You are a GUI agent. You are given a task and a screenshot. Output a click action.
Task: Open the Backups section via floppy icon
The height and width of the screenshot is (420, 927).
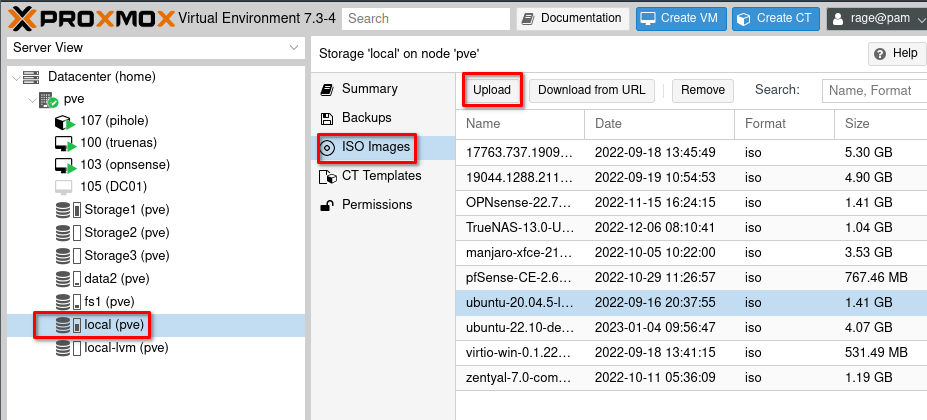(326, 118)
